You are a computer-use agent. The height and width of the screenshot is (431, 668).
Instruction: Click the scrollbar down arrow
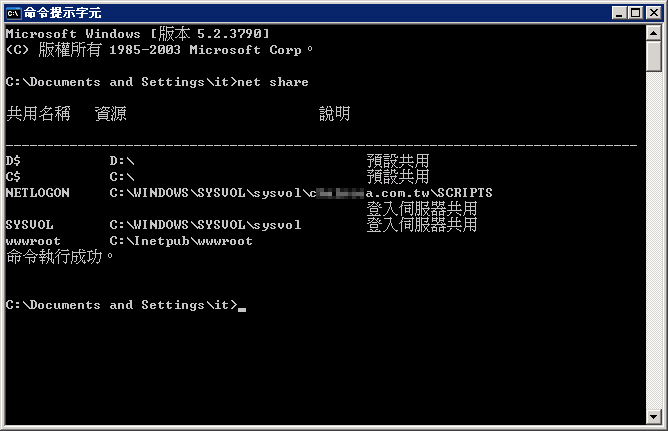[654, 417]
